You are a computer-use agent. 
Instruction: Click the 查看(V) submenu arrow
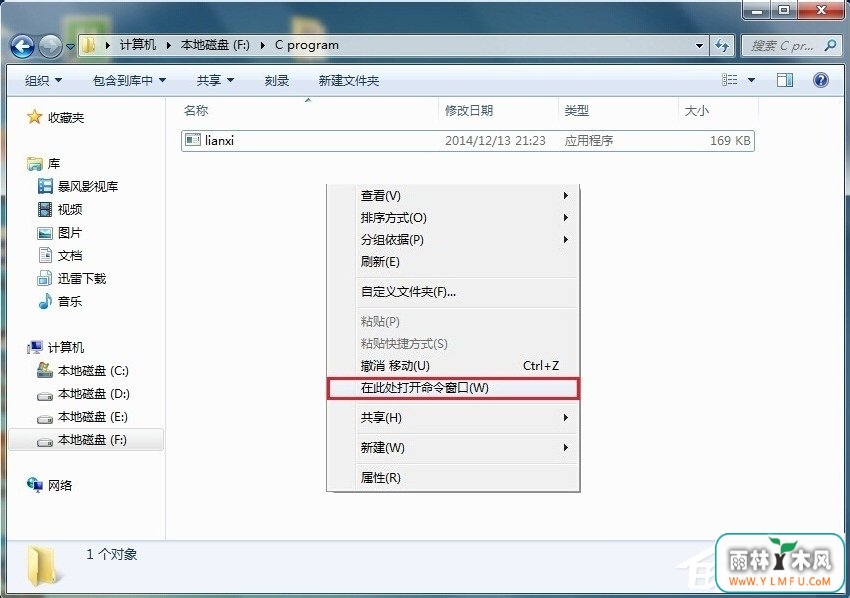tap(565, 196)
